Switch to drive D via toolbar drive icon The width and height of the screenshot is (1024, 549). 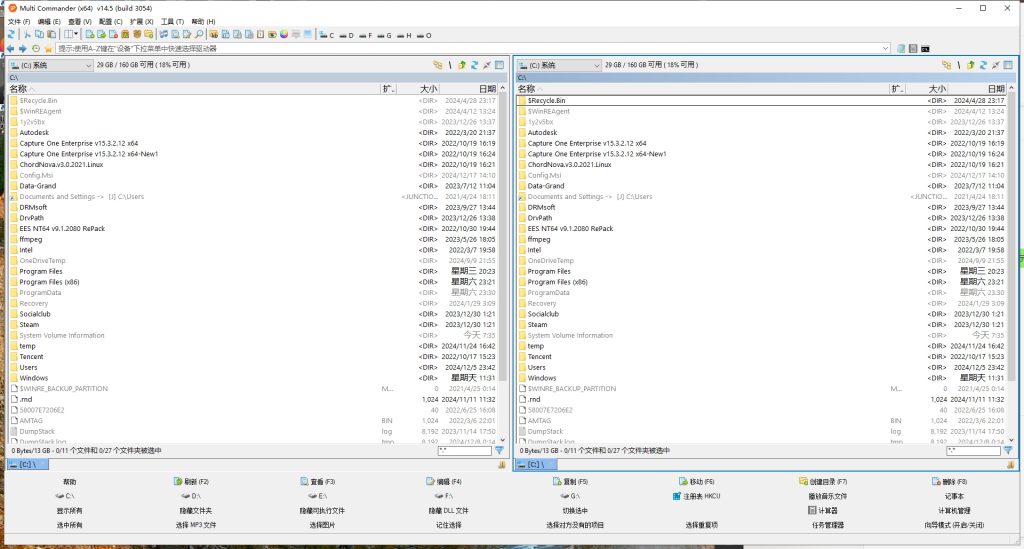pyautogui.click(x=346, y=35)
